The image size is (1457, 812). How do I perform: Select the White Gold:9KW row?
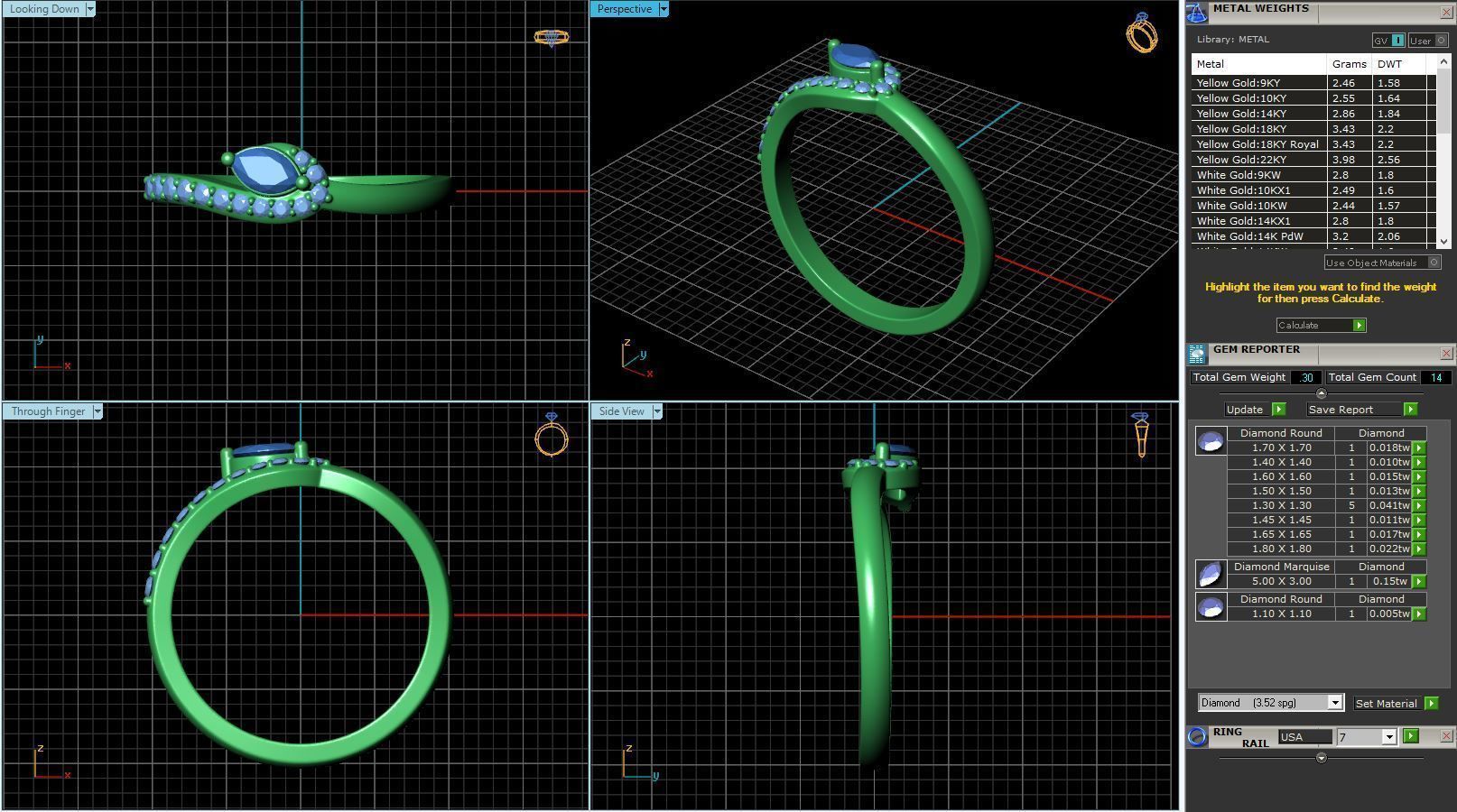pyautogui.click(x=1313, y=175)
